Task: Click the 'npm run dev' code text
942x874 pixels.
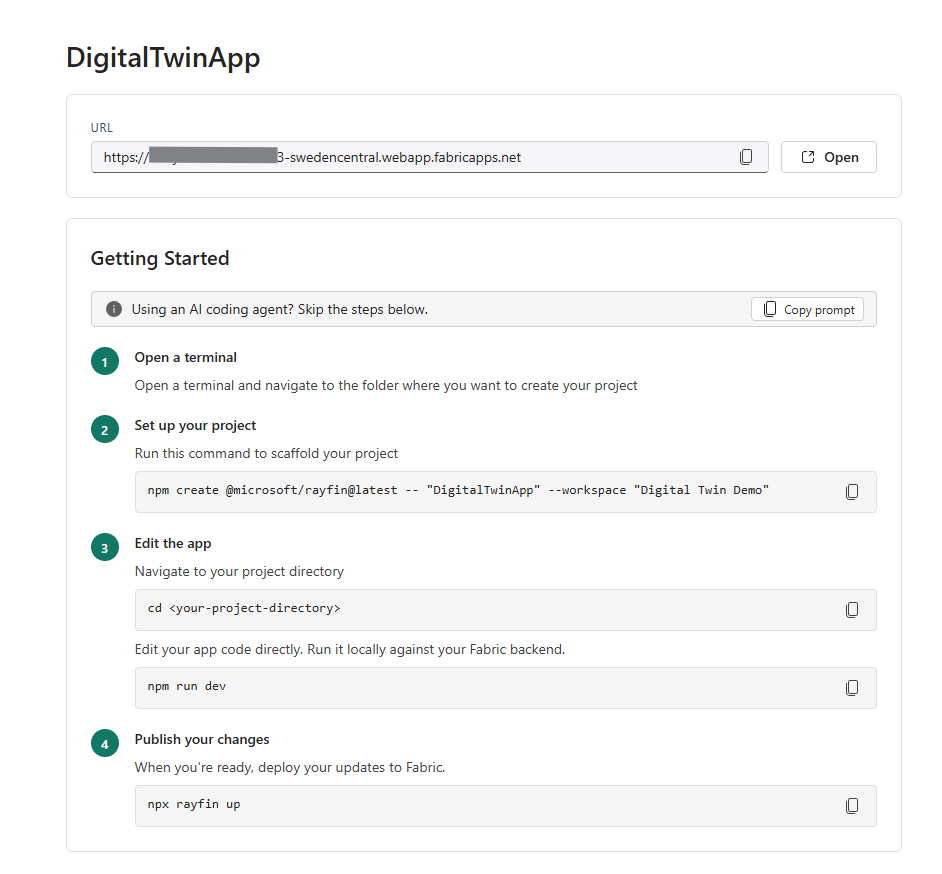Action: 187,686
